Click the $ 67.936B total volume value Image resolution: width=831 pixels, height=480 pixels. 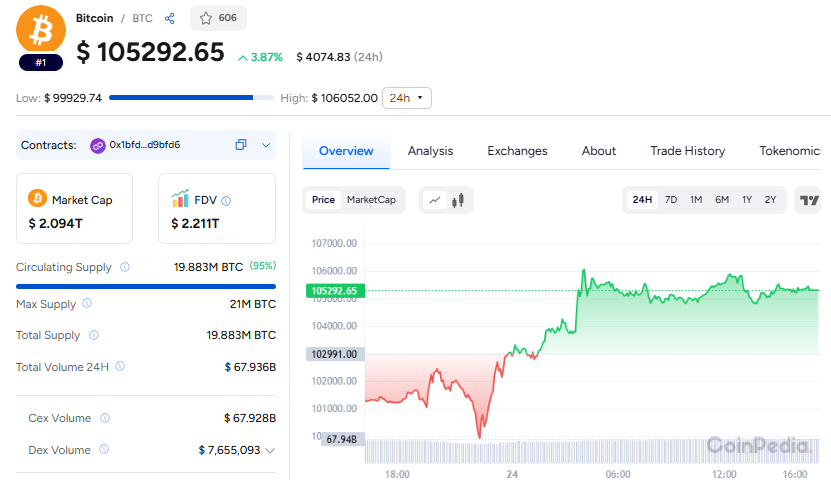(x=250, y=367)
